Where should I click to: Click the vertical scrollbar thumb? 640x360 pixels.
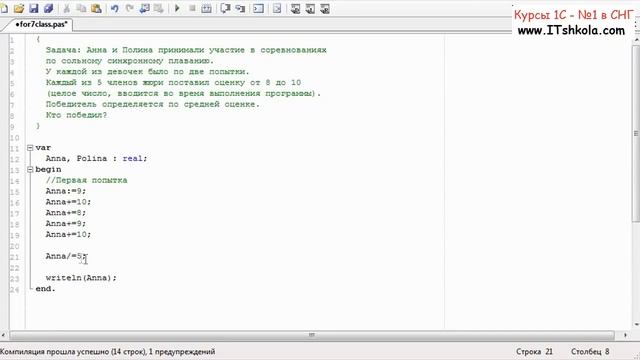click(x=636, y=133)
